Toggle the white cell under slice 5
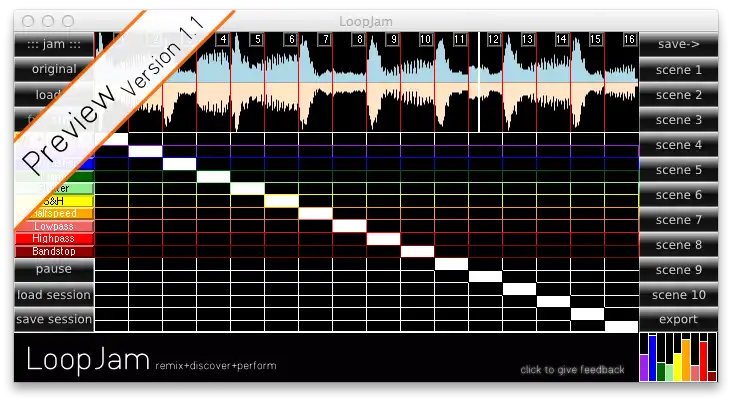Screen dimensions: 732x402 coord(247,189)
